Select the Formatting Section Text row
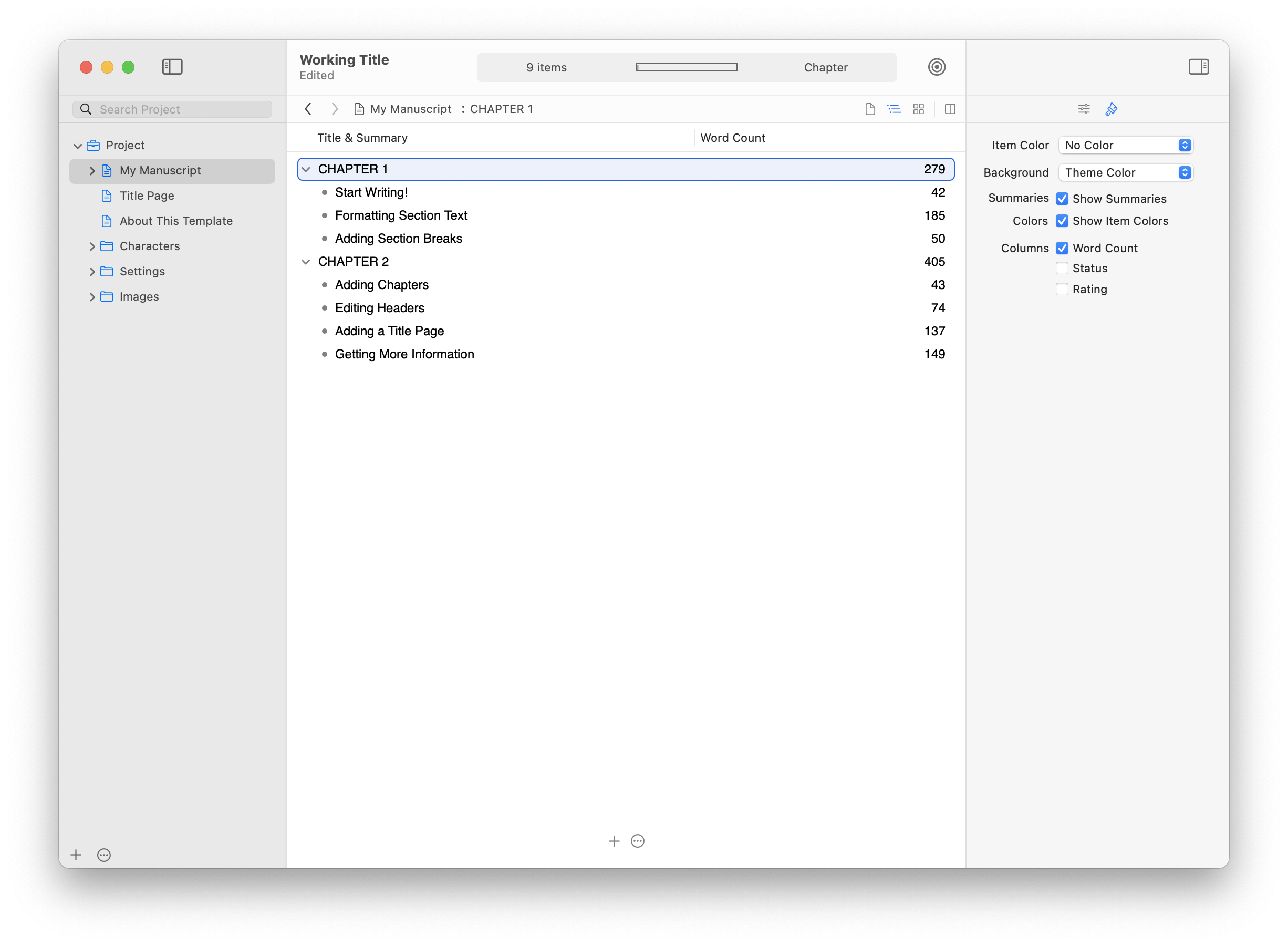Image resolution: width=1288 pixels, height=946 pixels. 626,215
